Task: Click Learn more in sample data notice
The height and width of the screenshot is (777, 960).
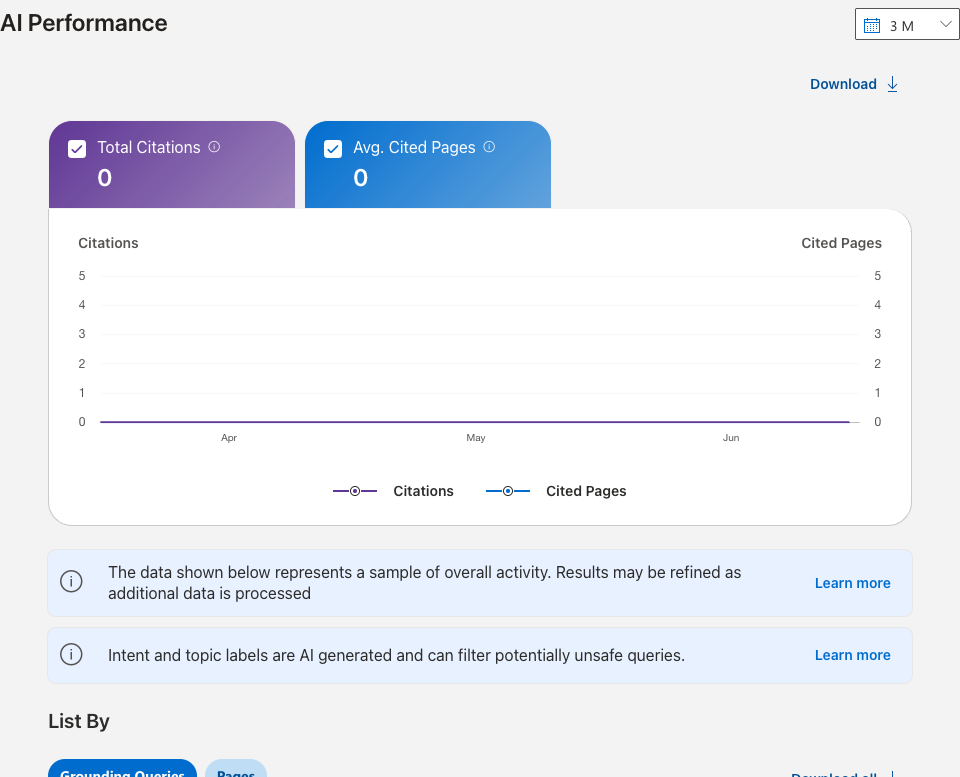Action: (852, 584)
